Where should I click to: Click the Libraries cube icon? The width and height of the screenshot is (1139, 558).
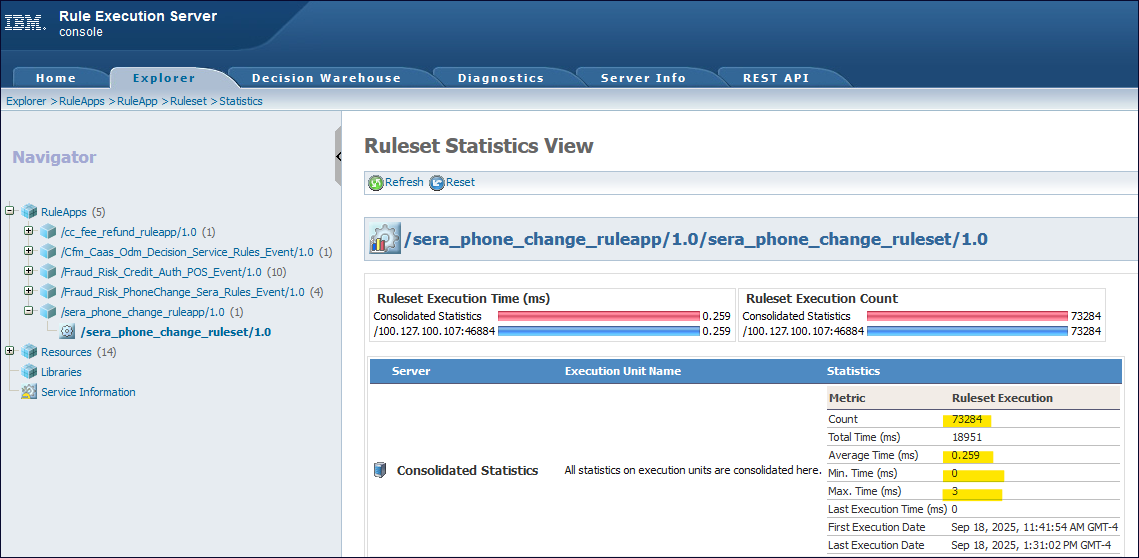(x=29, y=372)
